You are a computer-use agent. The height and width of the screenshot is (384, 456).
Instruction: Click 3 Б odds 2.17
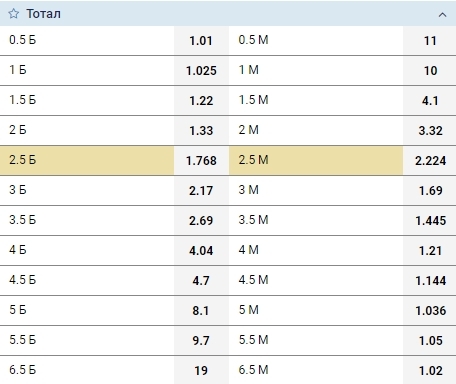(x=201, y=191)
